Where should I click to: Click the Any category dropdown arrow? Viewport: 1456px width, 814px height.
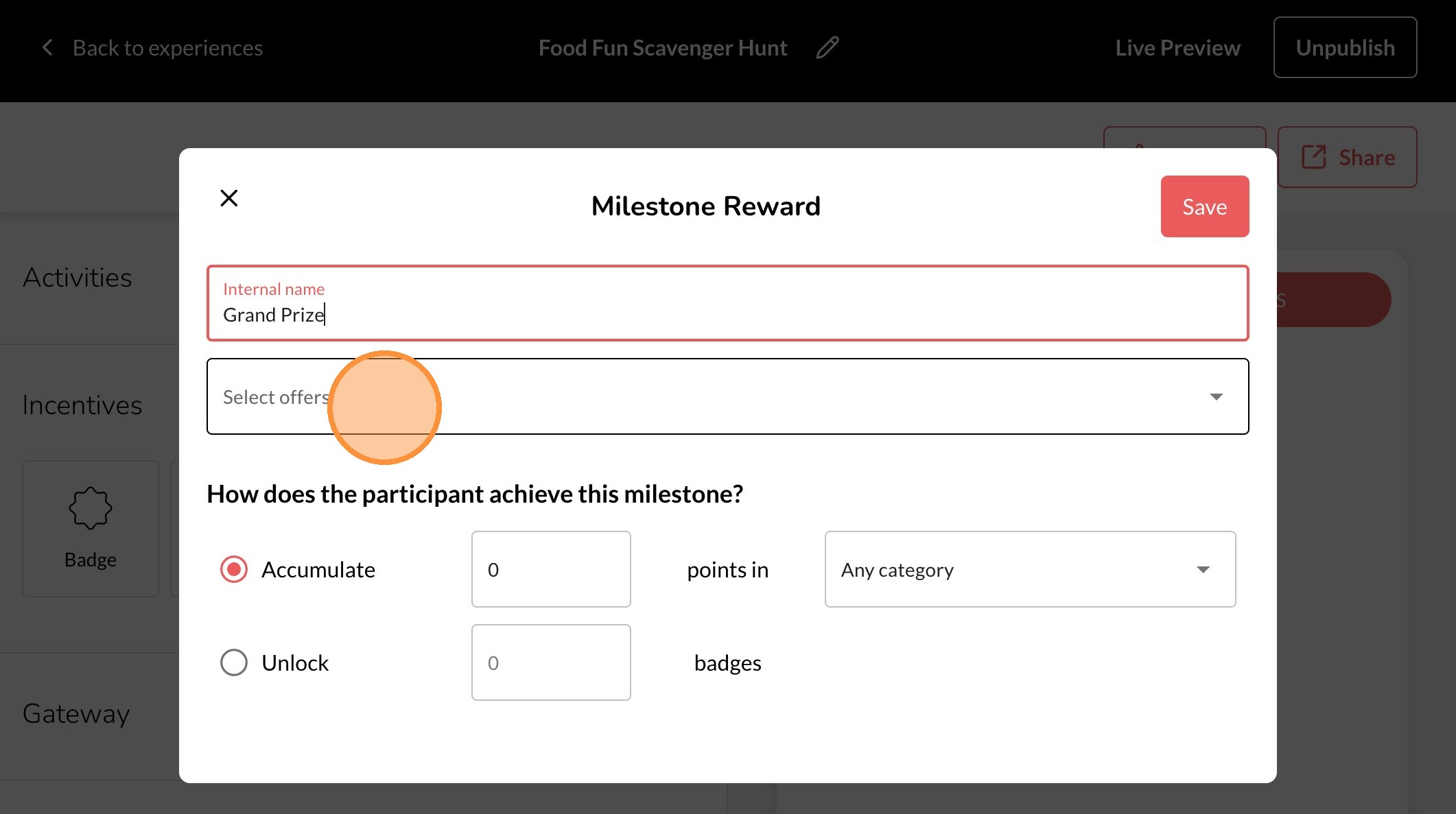(1203, 570)
